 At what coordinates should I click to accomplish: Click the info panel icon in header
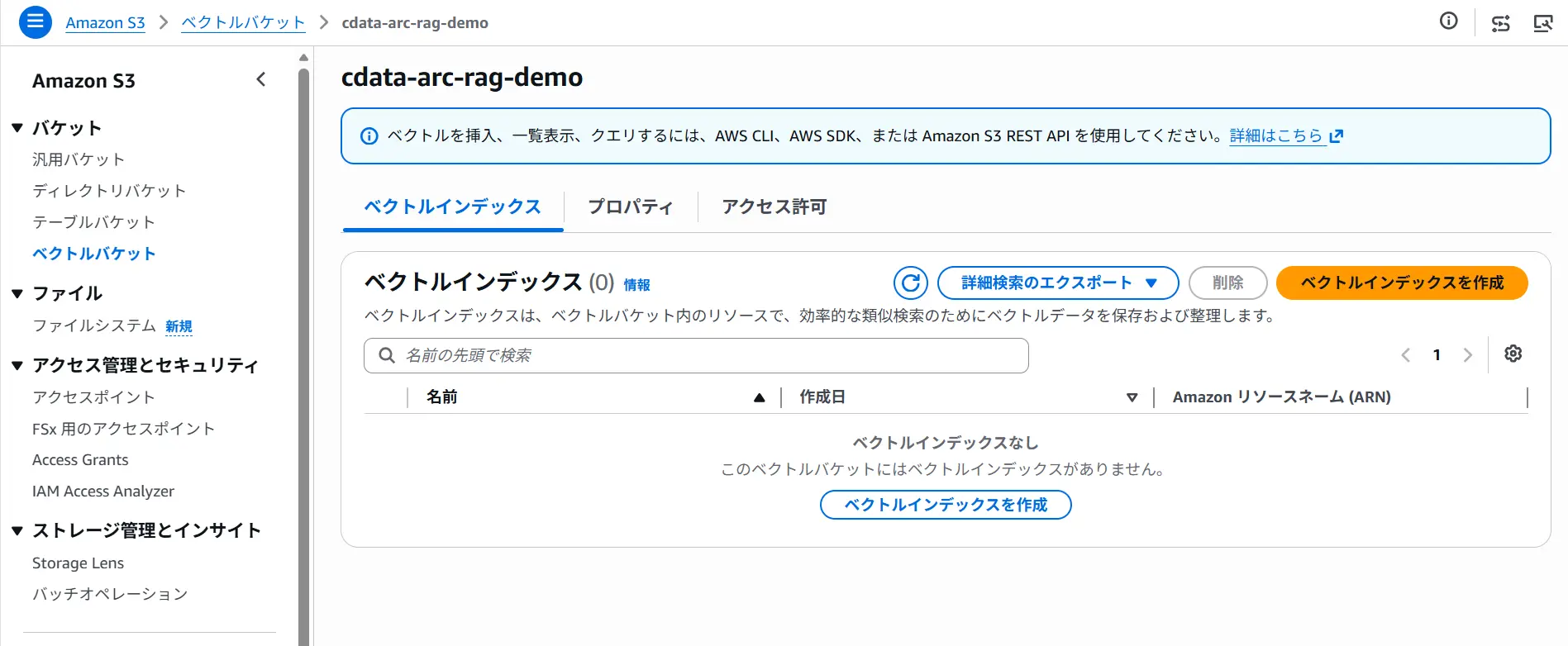(x=1448, y=21)
